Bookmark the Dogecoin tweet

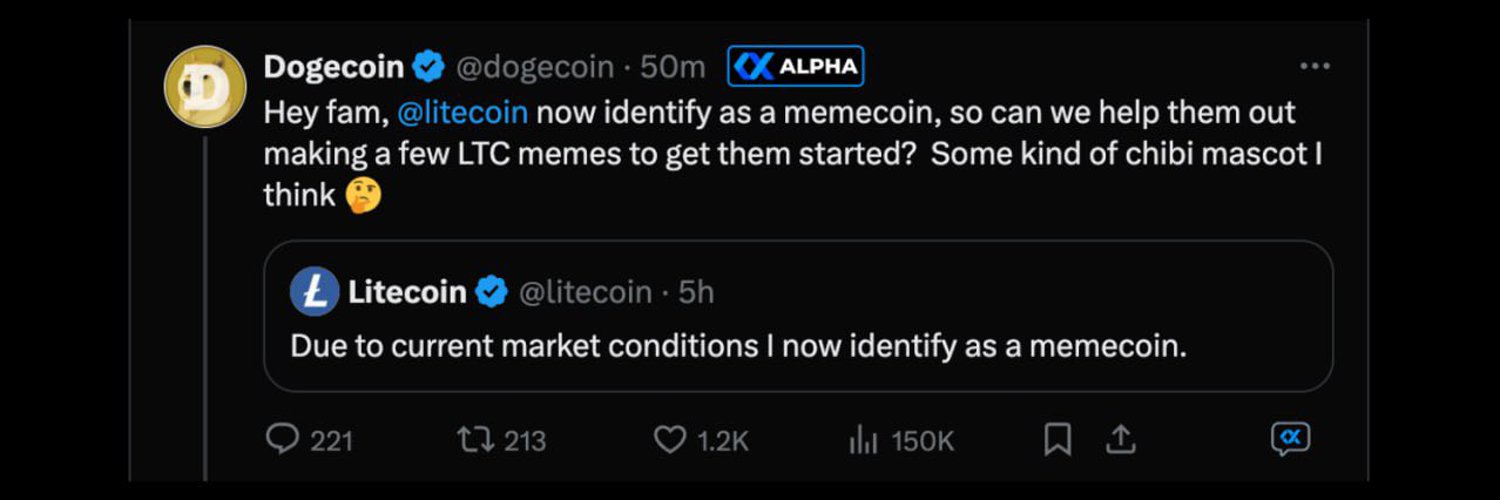[1057, 440]
